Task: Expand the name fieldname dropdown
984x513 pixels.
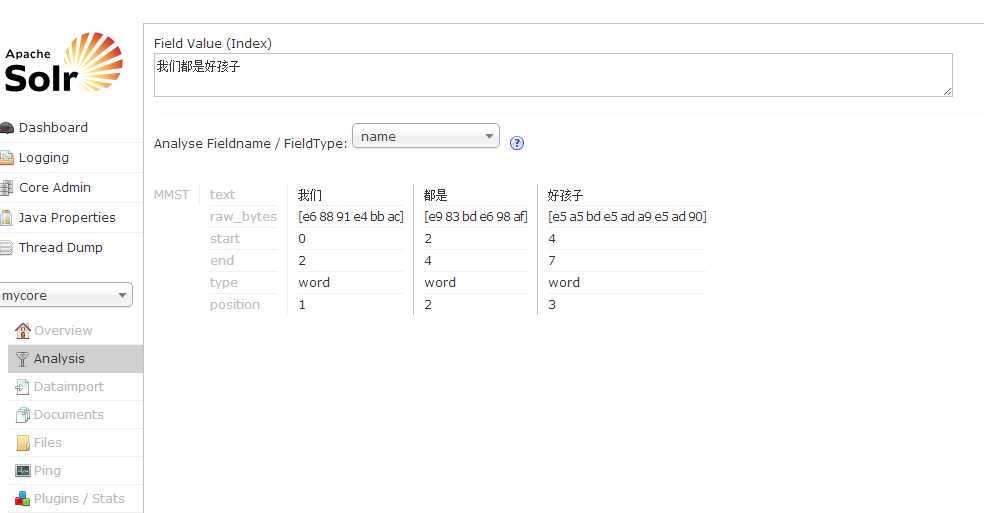Action: tap(425, 136)
